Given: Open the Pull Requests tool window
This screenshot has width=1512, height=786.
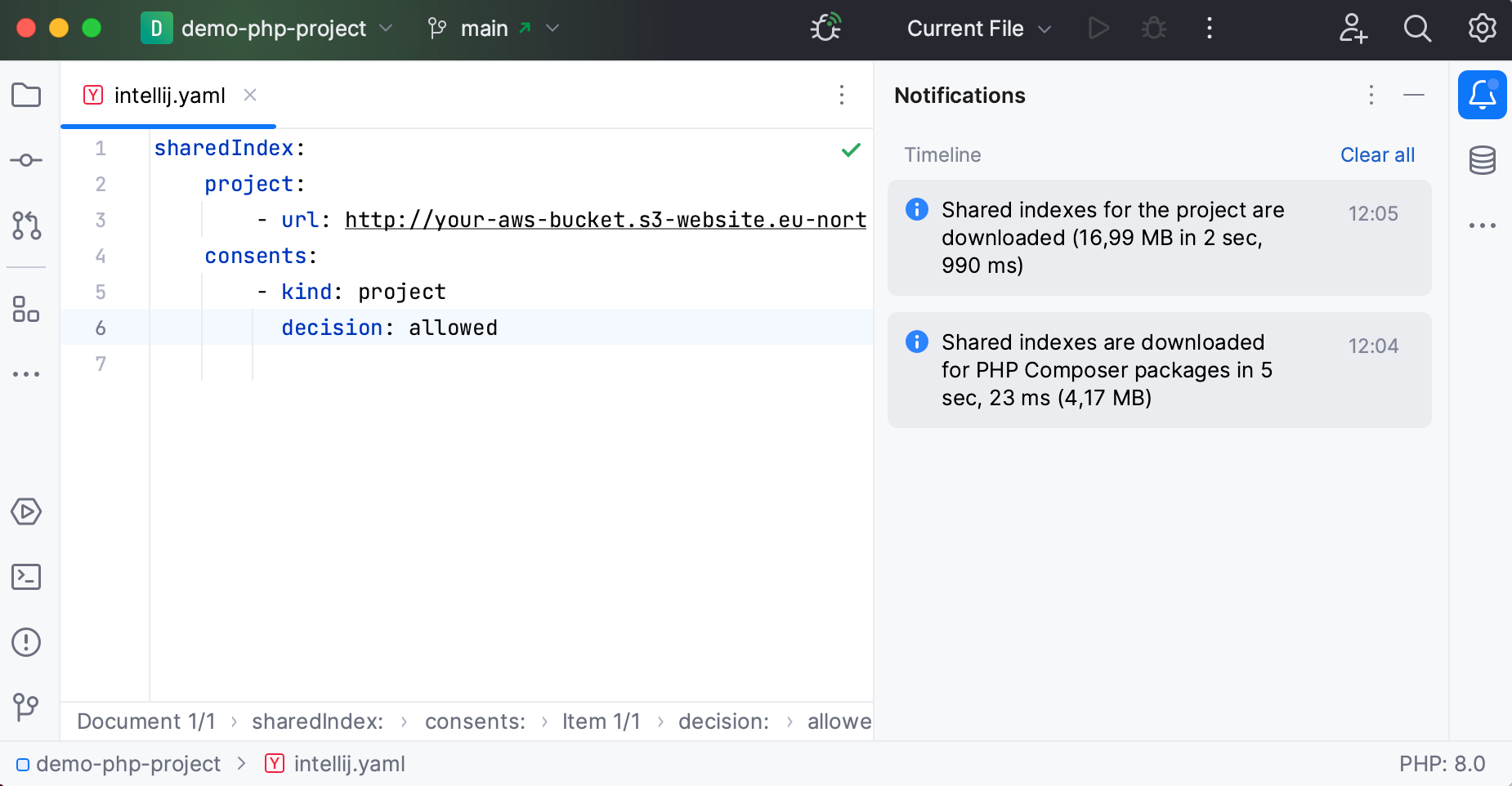Looking at the screenshot, I should click(x=26, y=227).
